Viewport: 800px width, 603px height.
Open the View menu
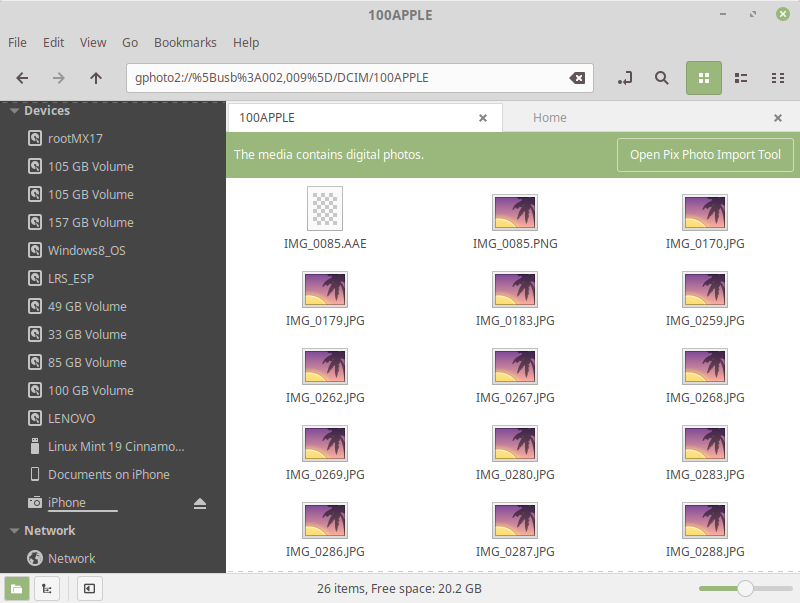tap(93, 43)
